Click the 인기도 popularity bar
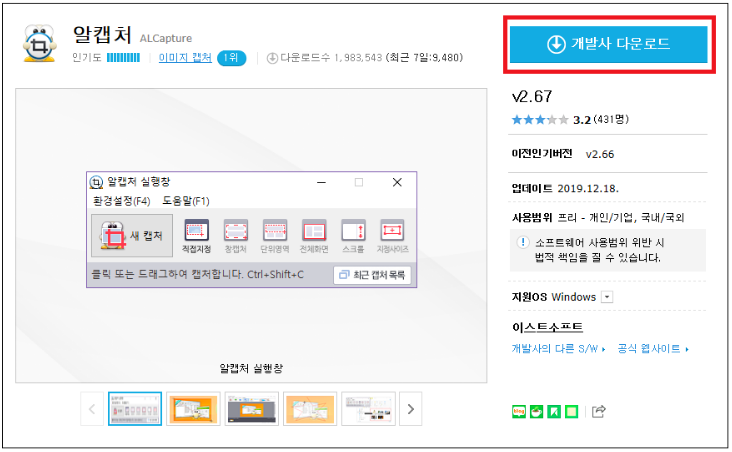Viewport: 732px width, 452px height. (x=123, y=58)
